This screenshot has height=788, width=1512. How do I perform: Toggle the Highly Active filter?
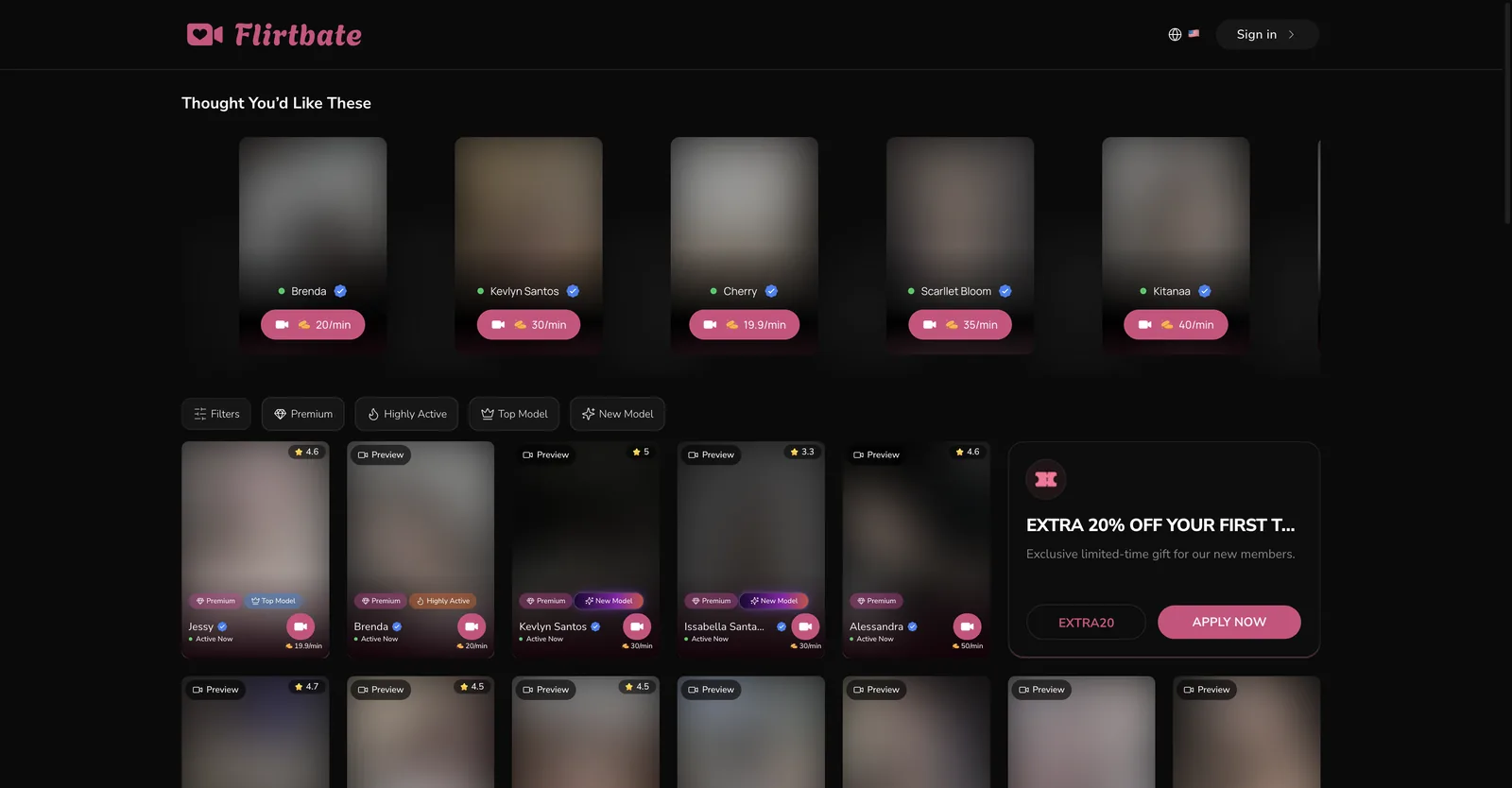pyautogui.click(x=406, y=414)
